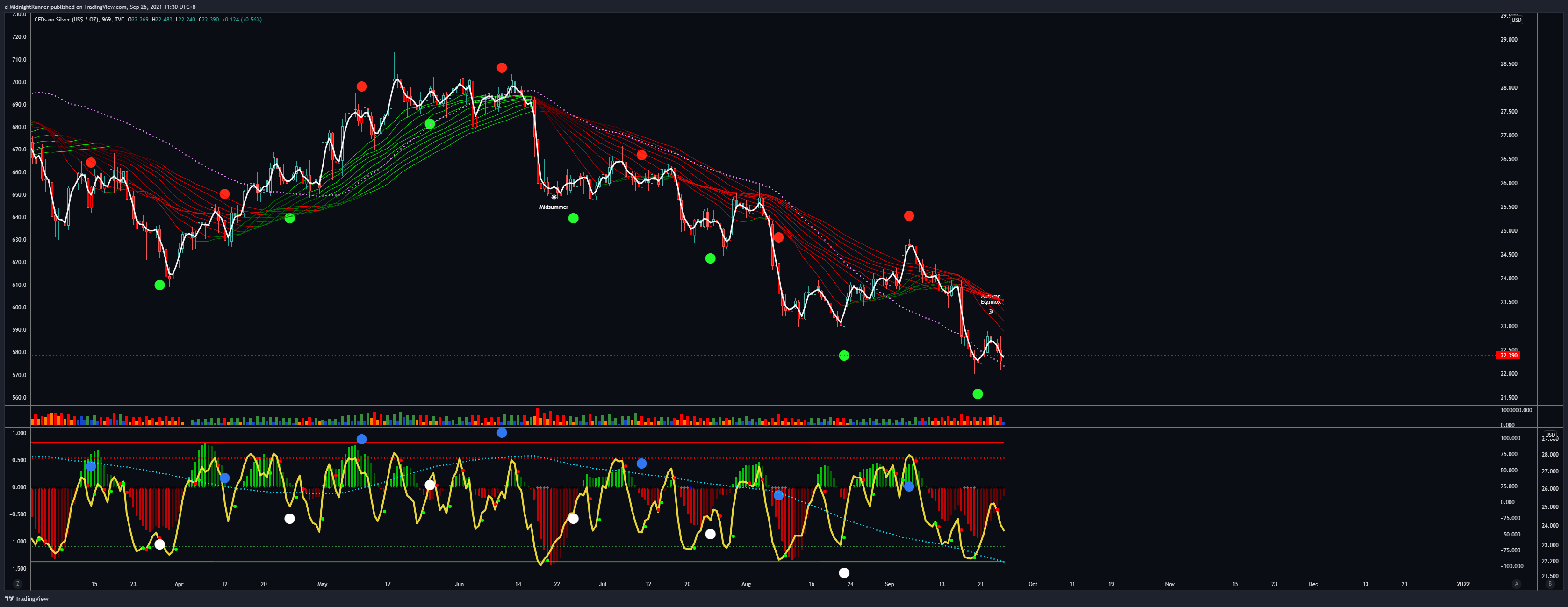Open the USD currency selector on indicator pane axis
The width and height of the screenshot is (1568, 607).
tap(1550, 435)
